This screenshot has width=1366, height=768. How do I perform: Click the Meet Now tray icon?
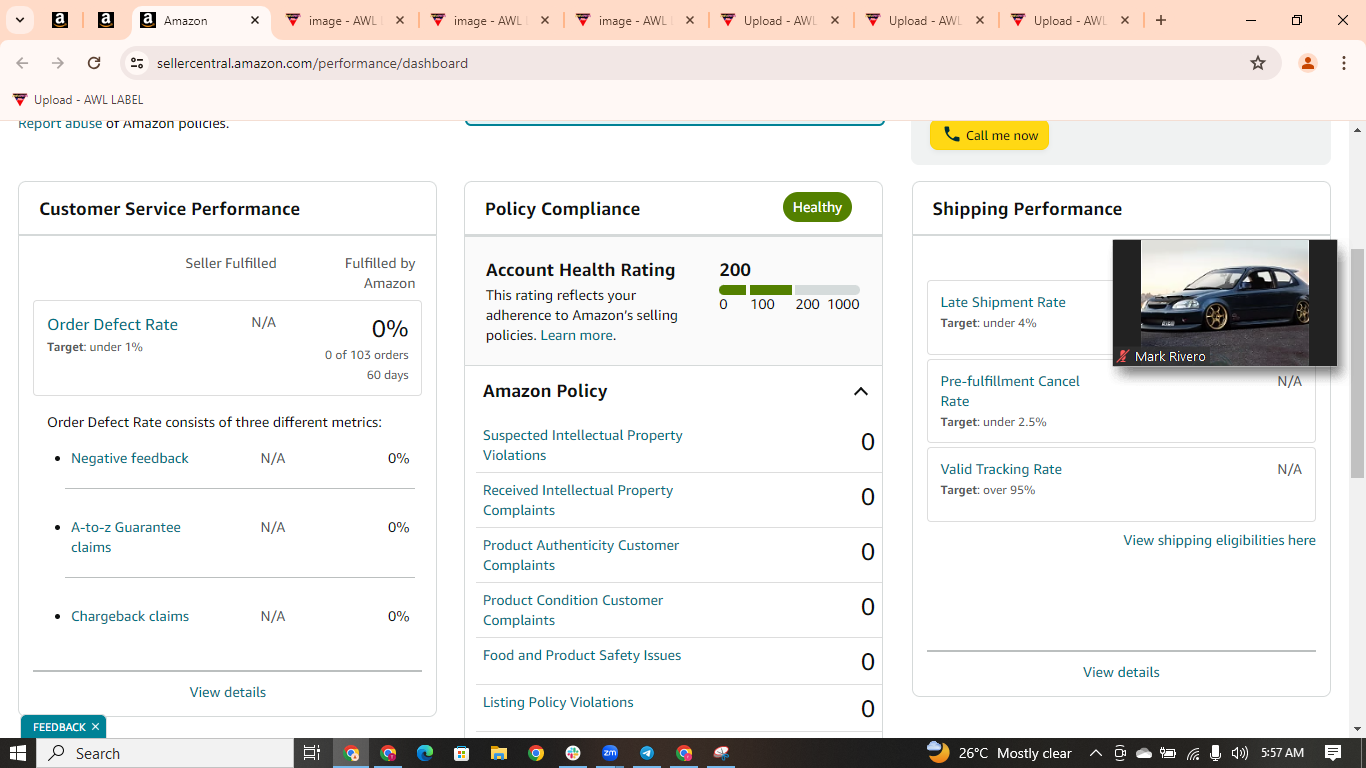click(1120, 753)
